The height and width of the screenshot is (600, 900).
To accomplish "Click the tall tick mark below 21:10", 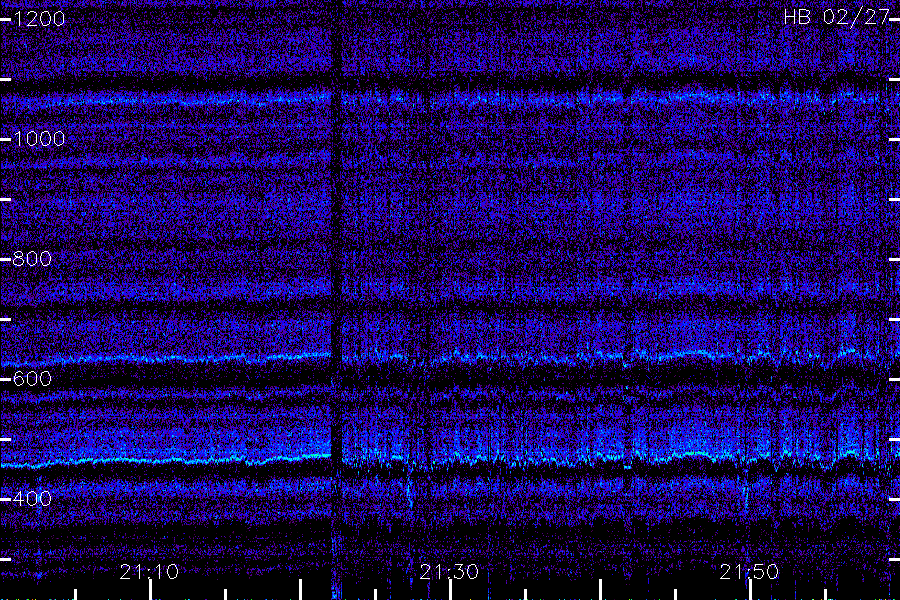I will tap(150, 590).
